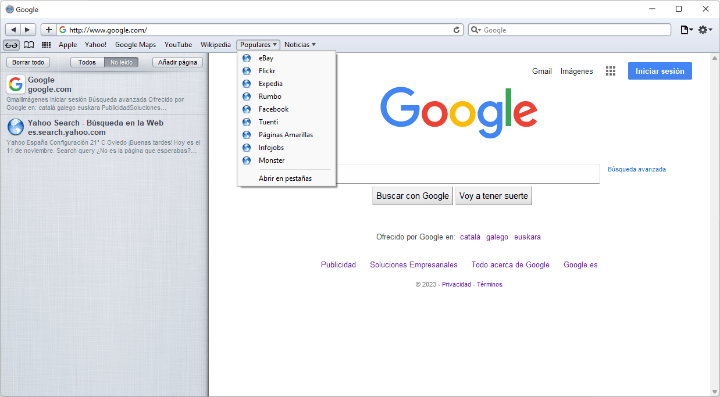Click the globe icon beside Tuenti
Image resolution: width=720 pixels, height=397 pixels.
[247, 122]
